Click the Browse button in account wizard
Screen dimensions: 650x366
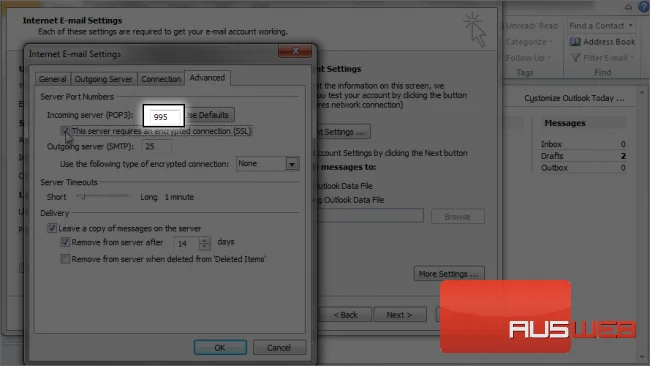[x=458, y=216]
